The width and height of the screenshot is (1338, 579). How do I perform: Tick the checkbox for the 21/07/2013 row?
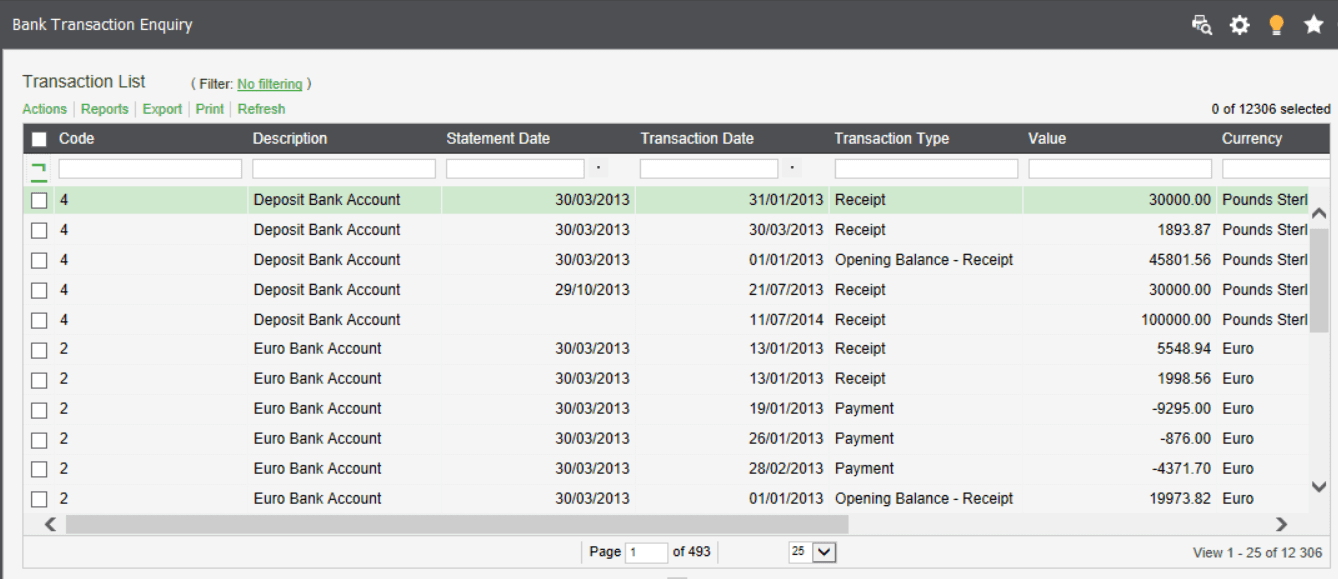coord(39,290)
